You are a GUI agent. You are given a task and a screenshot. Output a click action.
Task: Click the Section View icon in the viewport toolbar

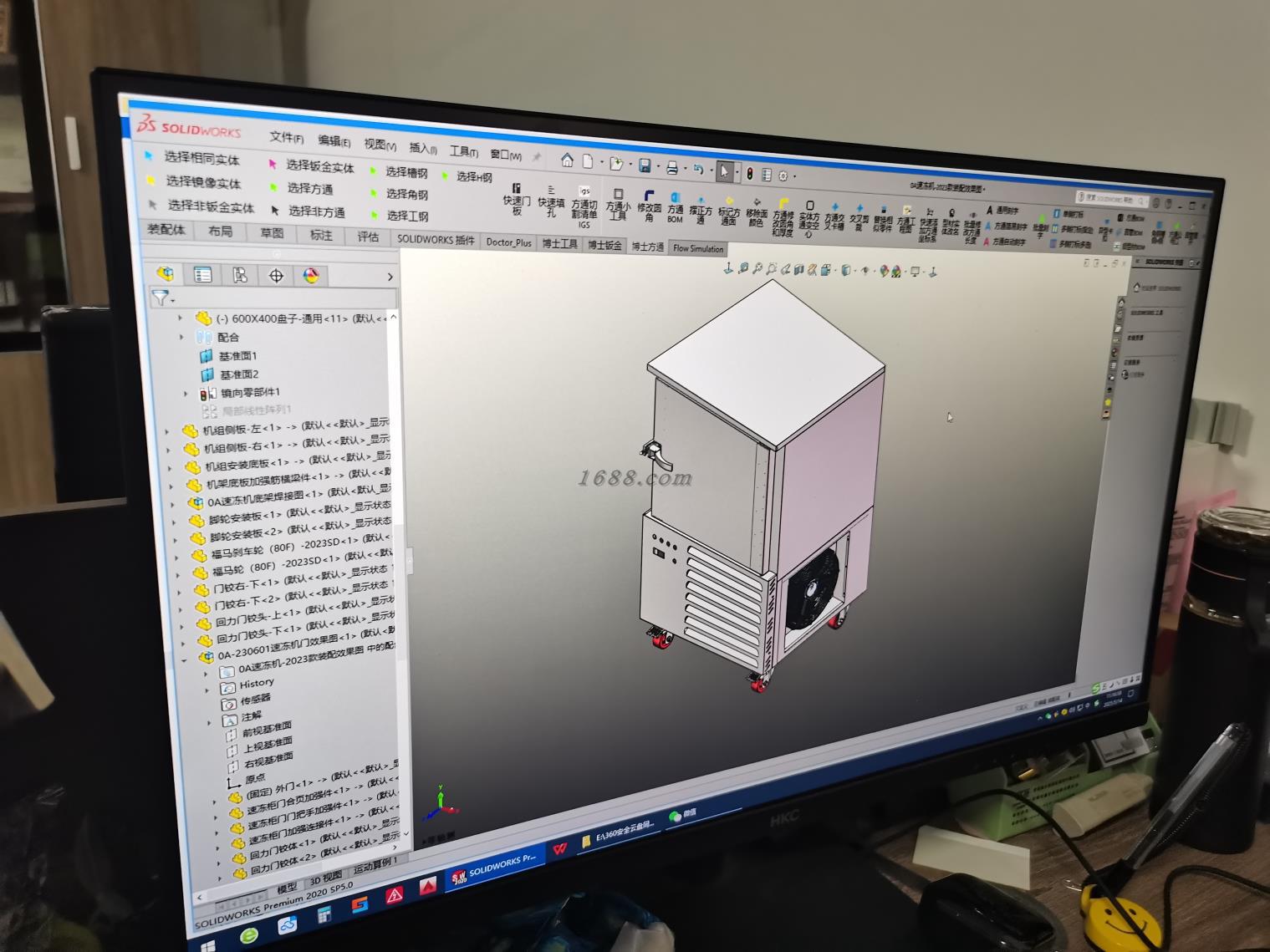click(x=799, y=269)
